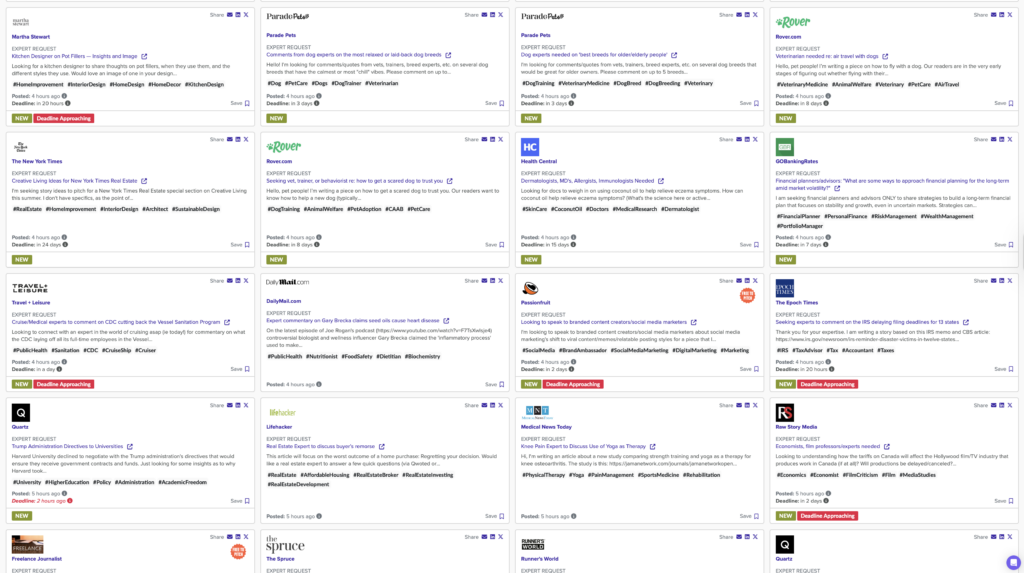Select the #CoconutOil hashtag tag
The height and width of the screenshot is (573, 1024).
(x=565, y=209)
